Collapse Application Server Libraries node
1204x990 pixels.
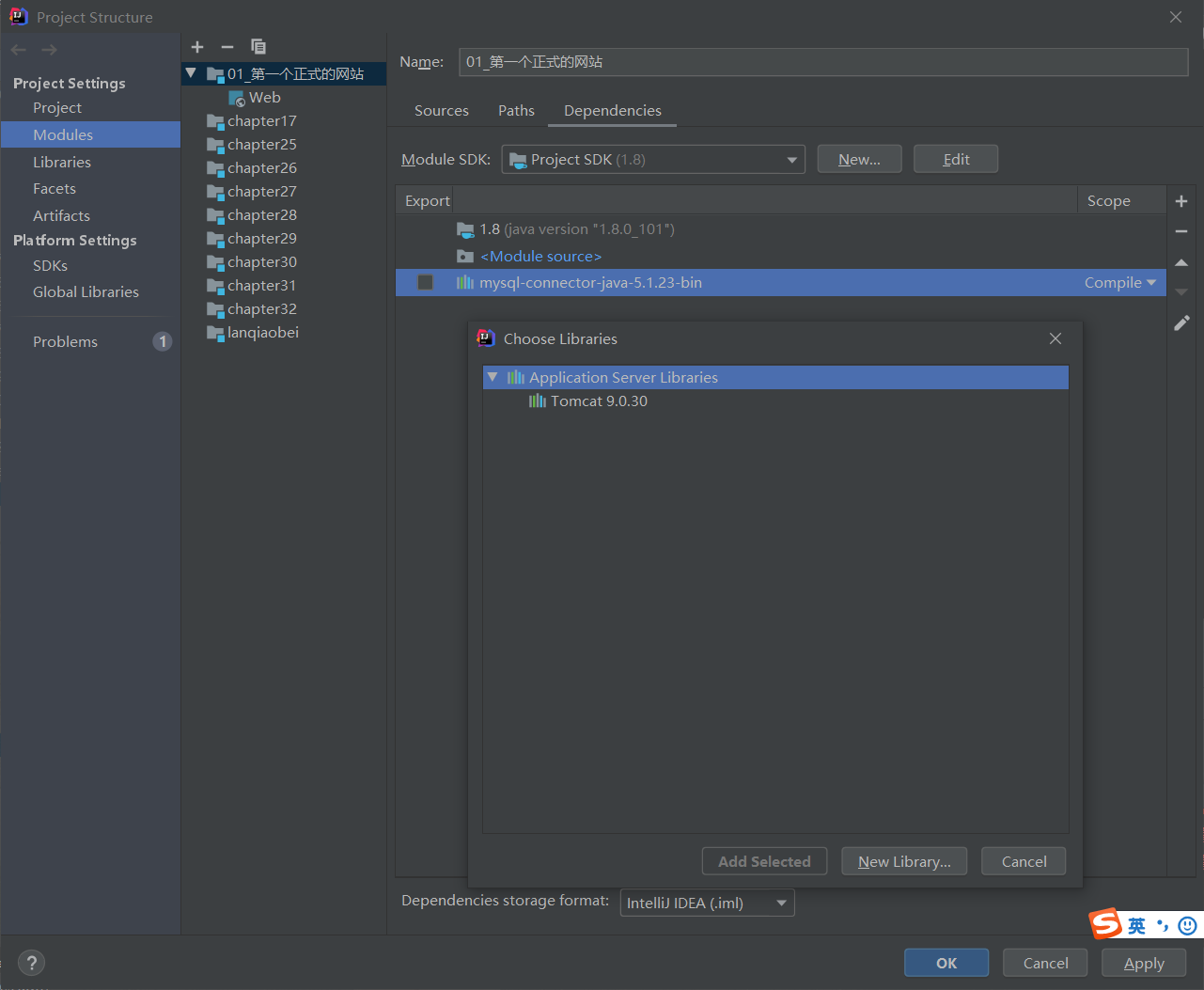click(x=493, y=377)
